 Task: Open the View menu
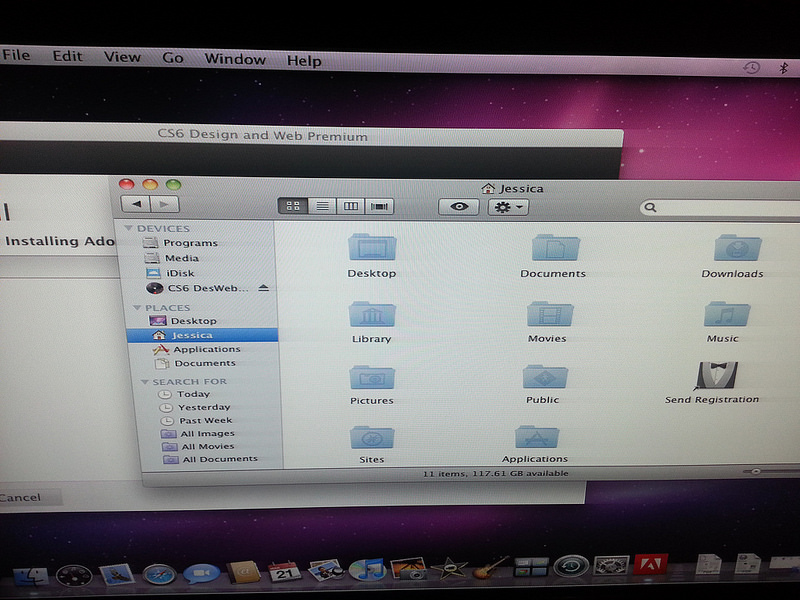point(122,57)
